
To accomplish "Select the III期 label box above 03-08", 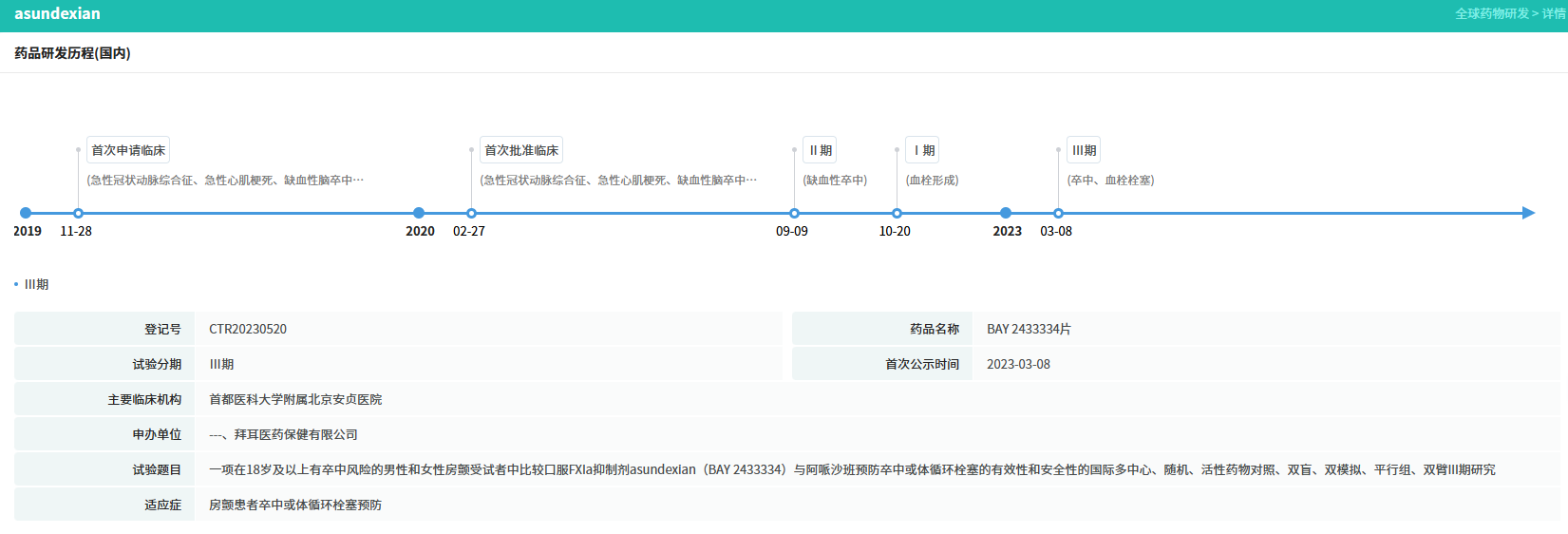I will tap(1084, 150).
